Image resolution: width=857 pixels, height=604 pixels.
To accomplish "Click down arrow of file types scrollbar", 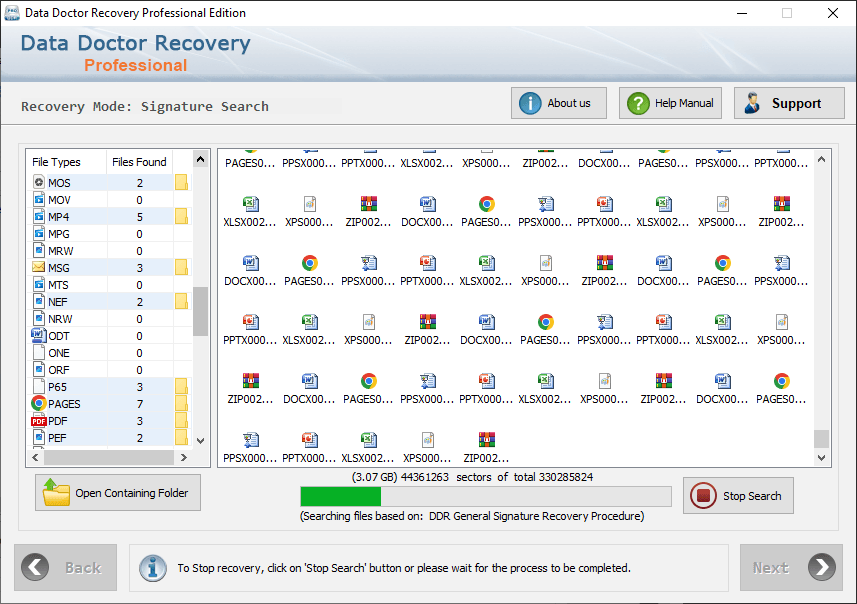I will 201,441.
